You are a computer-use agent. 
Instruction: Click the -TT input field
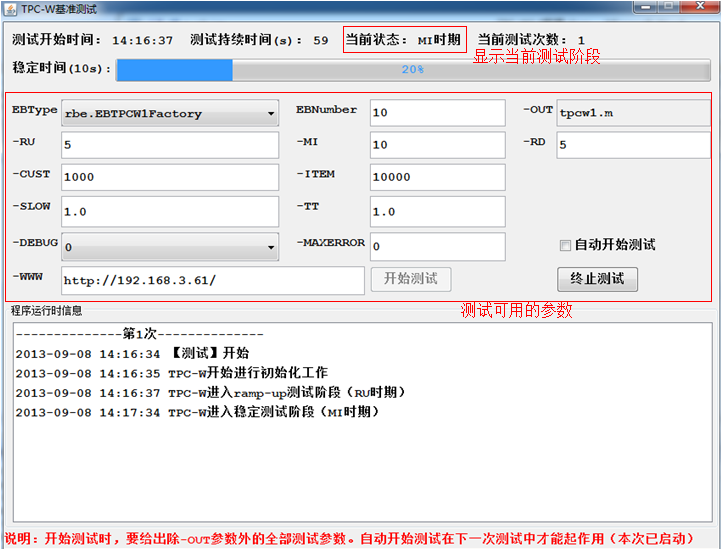click(437, 212)
